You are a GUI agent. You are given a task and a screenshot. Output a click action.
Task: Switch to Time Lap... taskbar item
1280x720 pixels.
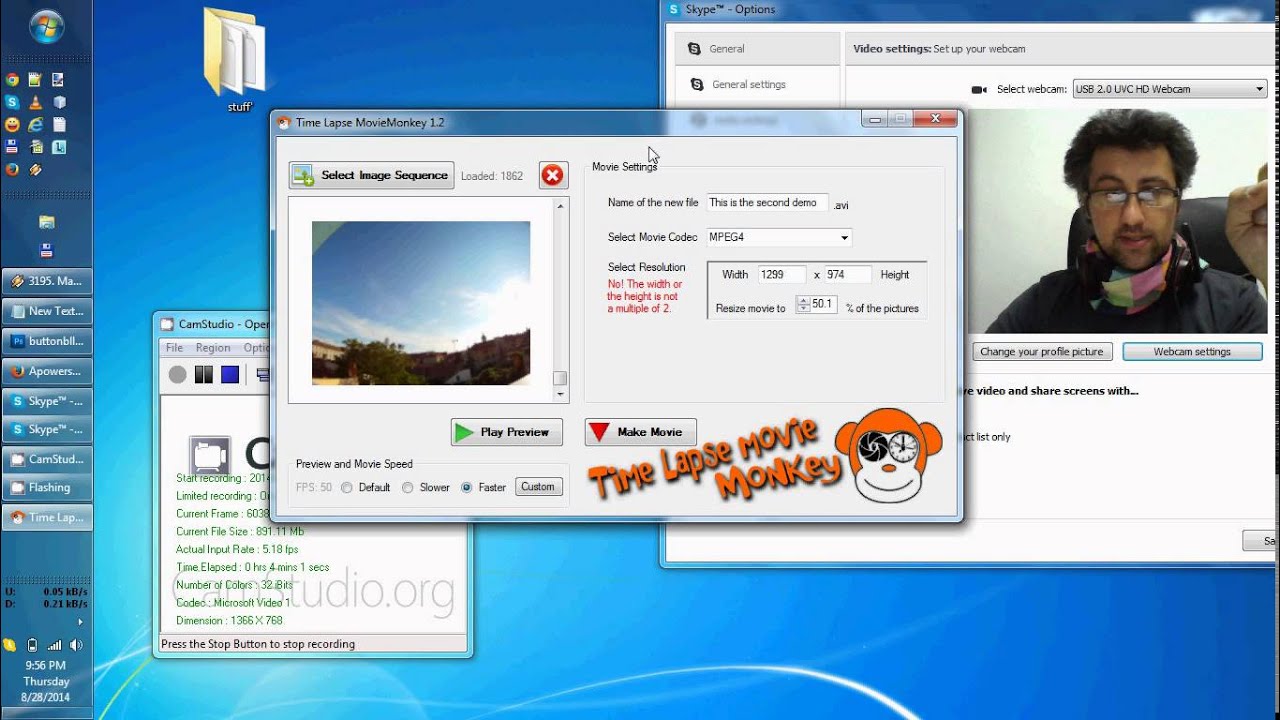pos(47,518)
